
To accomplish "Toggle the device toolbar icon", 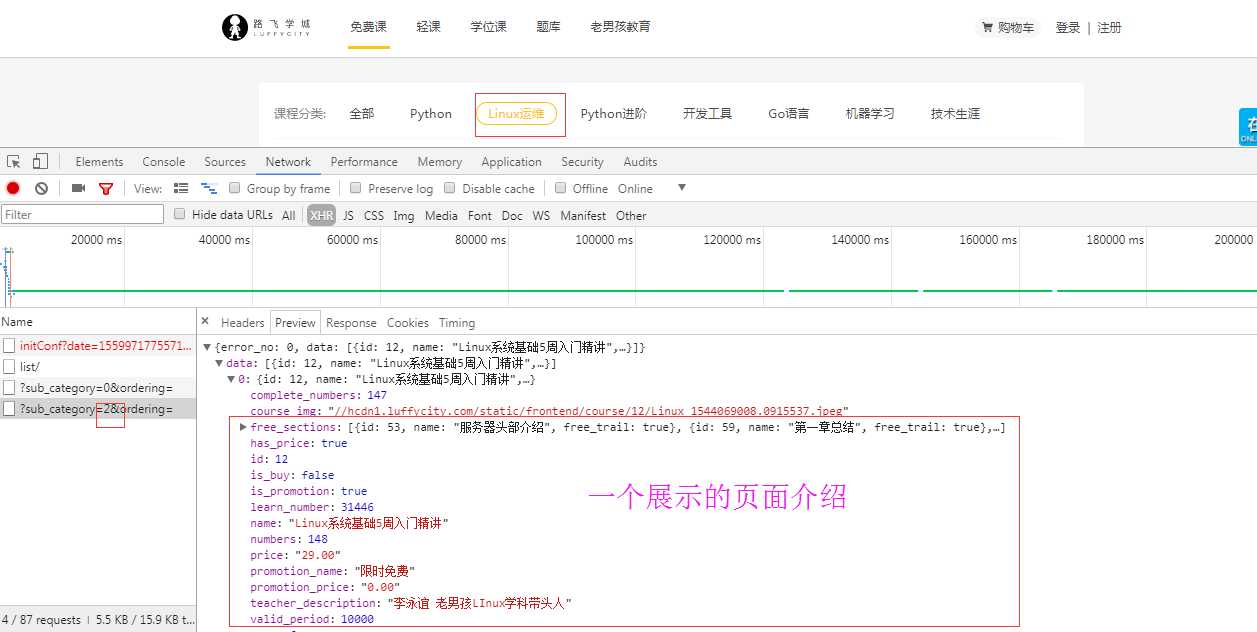I will [40, 162].
